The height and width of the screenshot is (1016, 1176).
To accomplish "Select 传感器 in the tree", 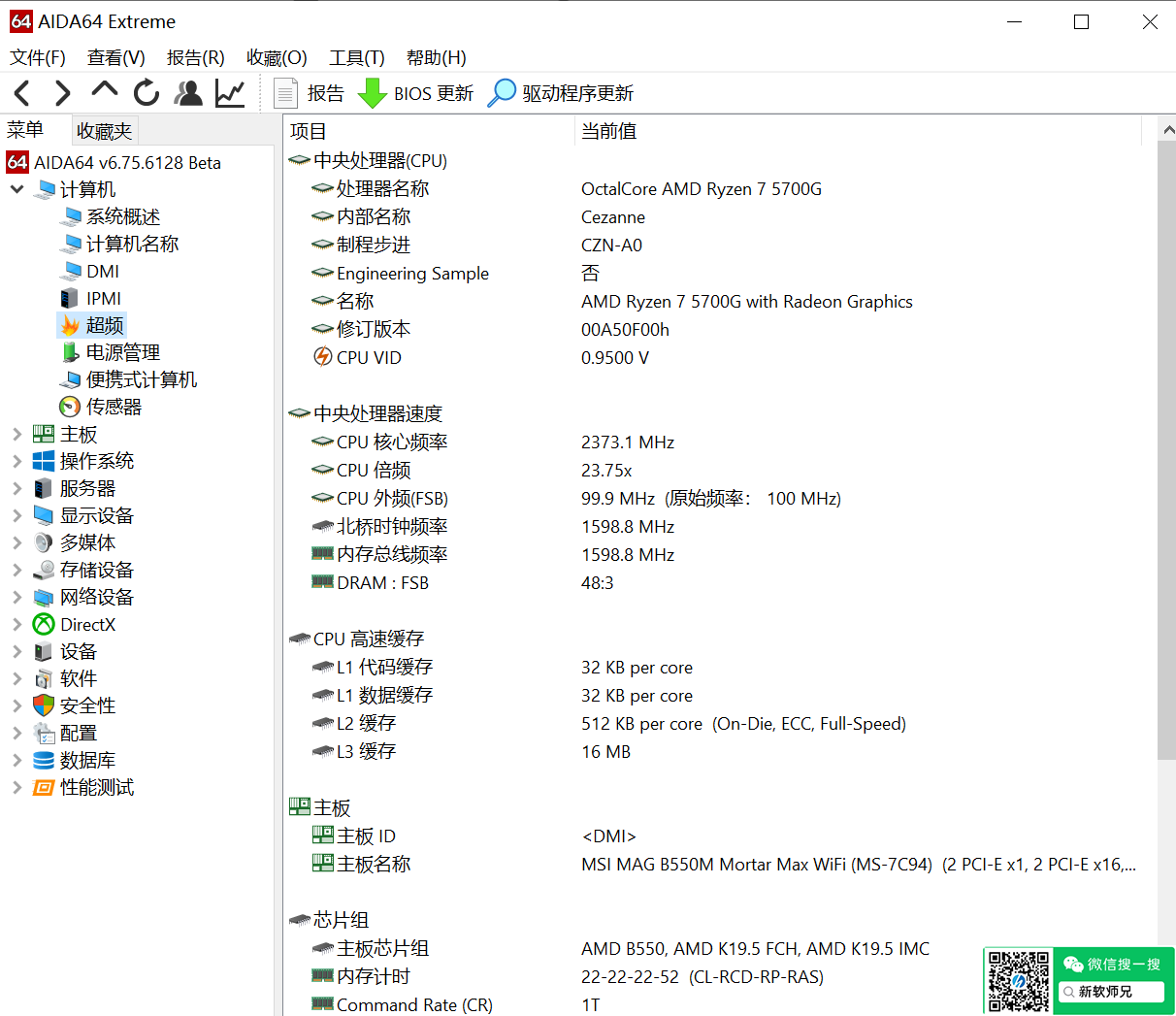I will click(x=114, y=407).
